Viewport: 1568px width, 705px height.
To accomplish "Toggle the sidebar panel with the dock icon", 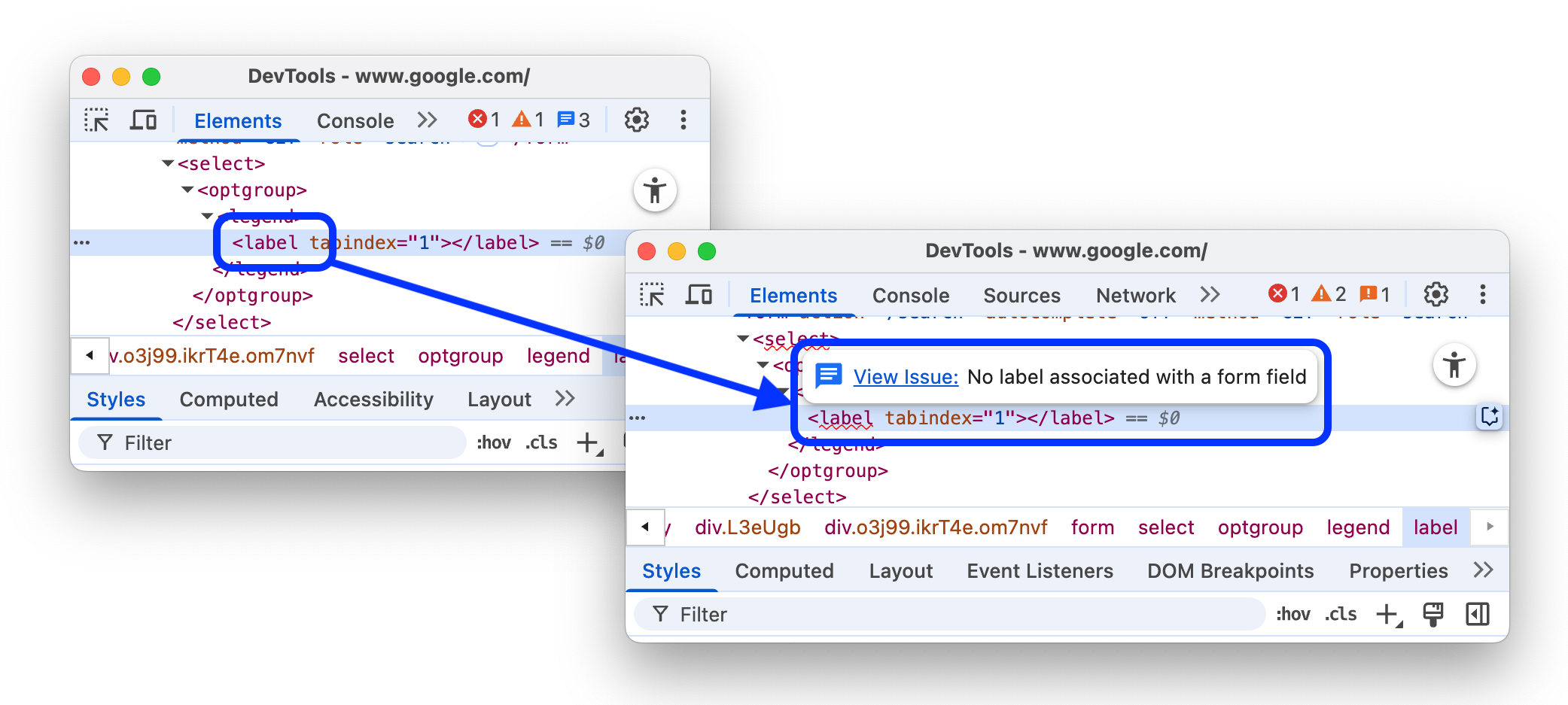I will tap(1477, 614).
